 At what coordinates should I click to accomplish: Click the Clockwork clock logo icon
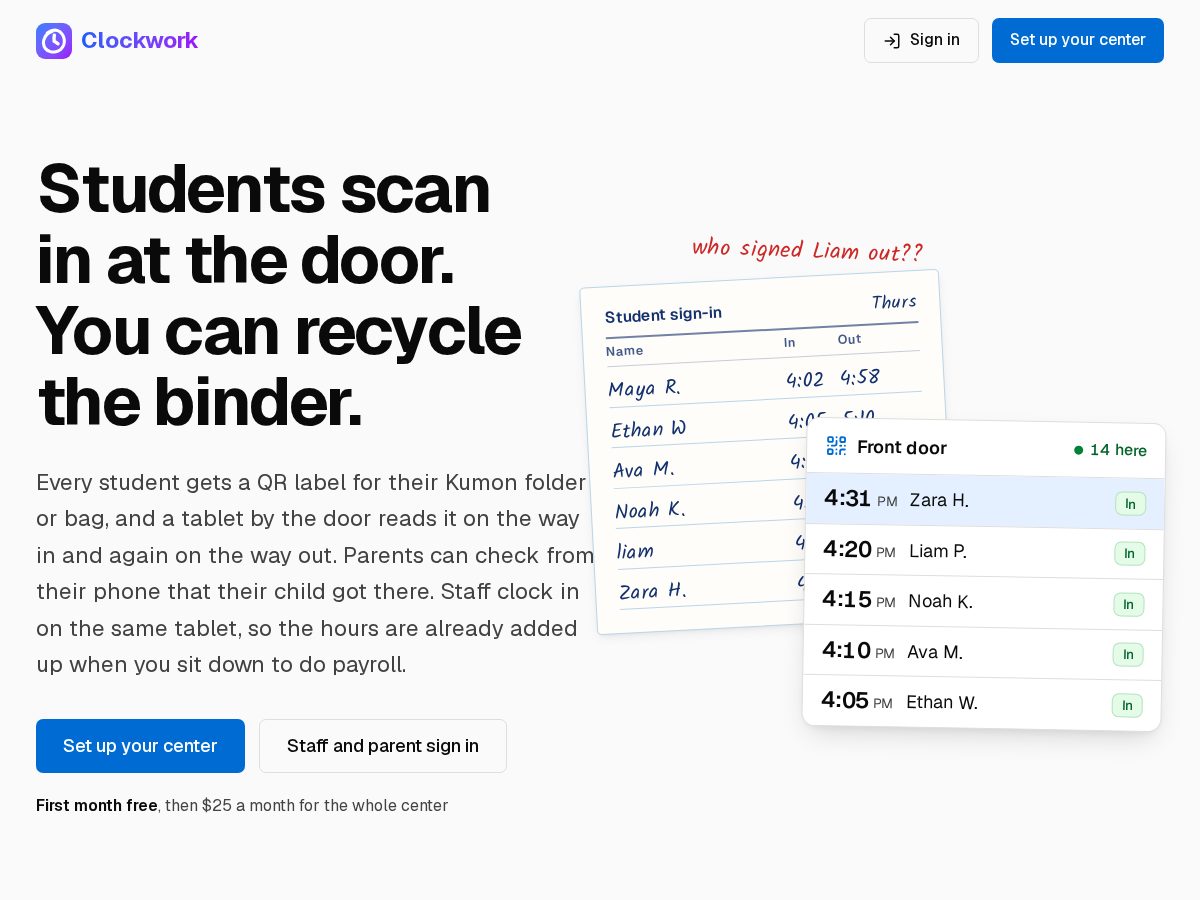[x=54, y=41]
